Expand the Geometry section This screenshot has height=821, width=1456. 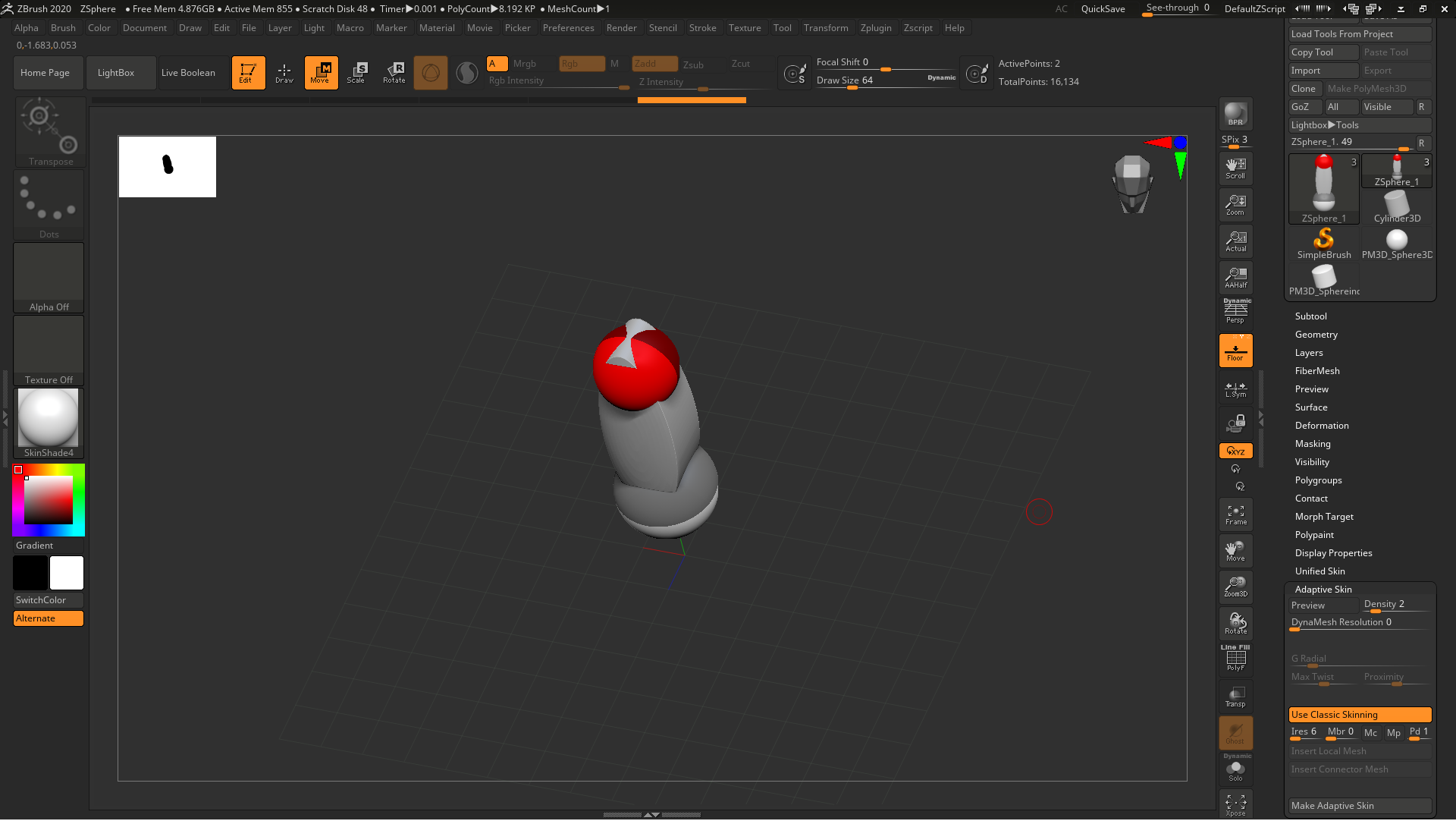pos(1316,335)
